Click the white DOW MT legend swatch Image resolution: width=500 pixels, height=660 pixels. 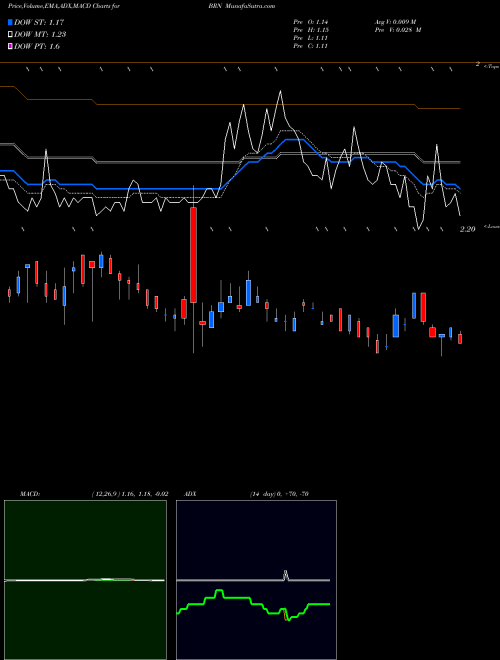[11, 35]
